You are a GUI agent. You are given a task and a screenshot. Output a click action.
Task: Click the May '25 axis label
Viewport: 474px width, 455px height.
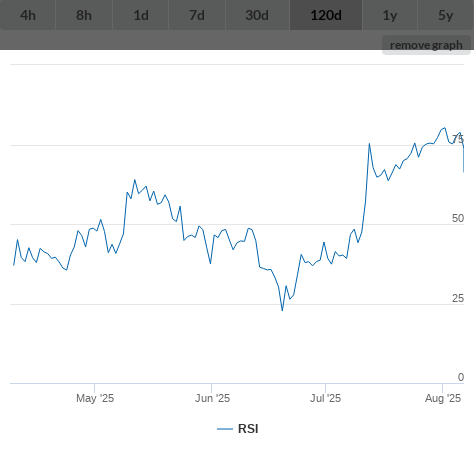coord(95,398)
